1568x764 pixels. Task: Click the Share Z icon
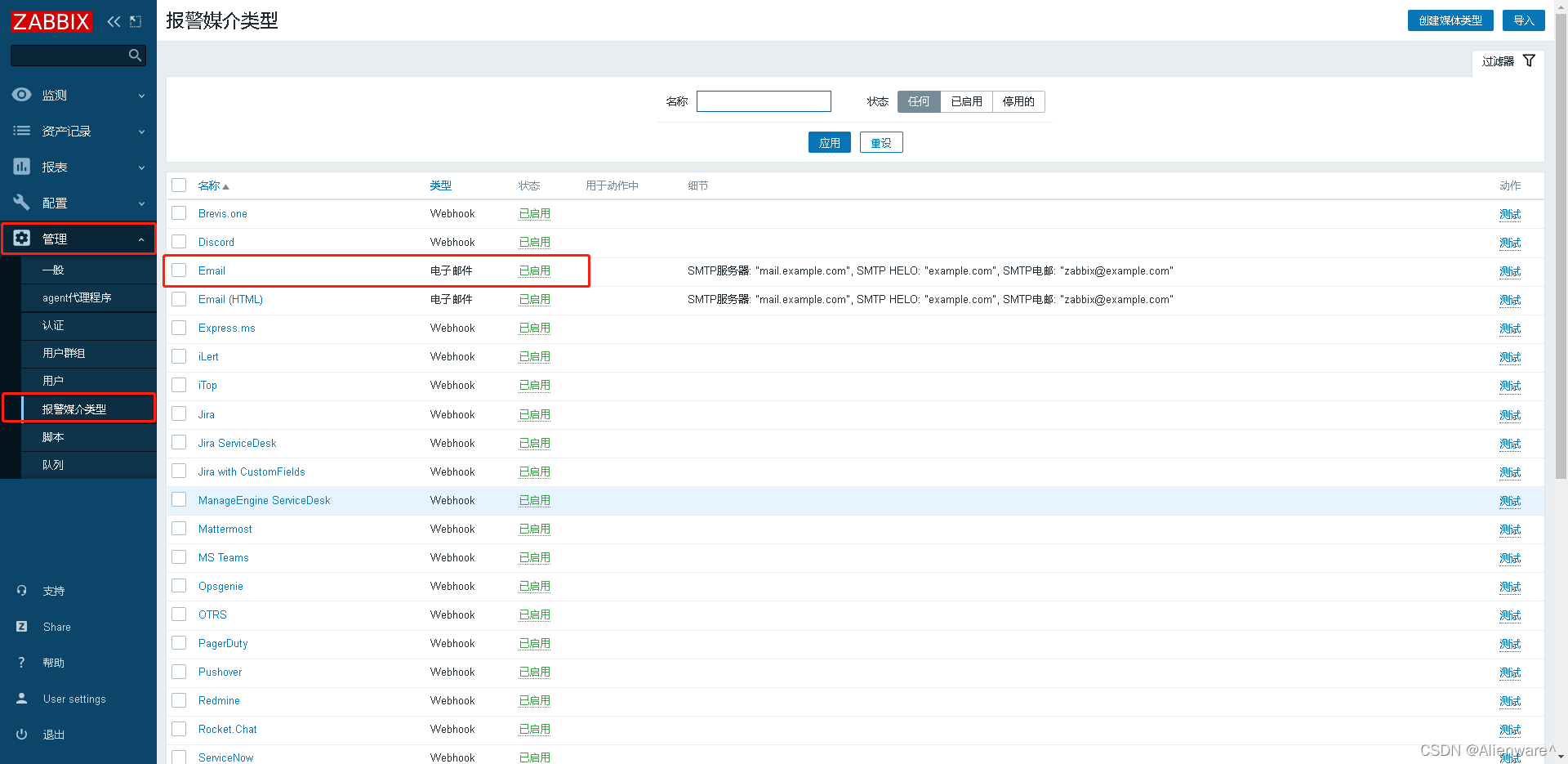click(x=22, y=627)
